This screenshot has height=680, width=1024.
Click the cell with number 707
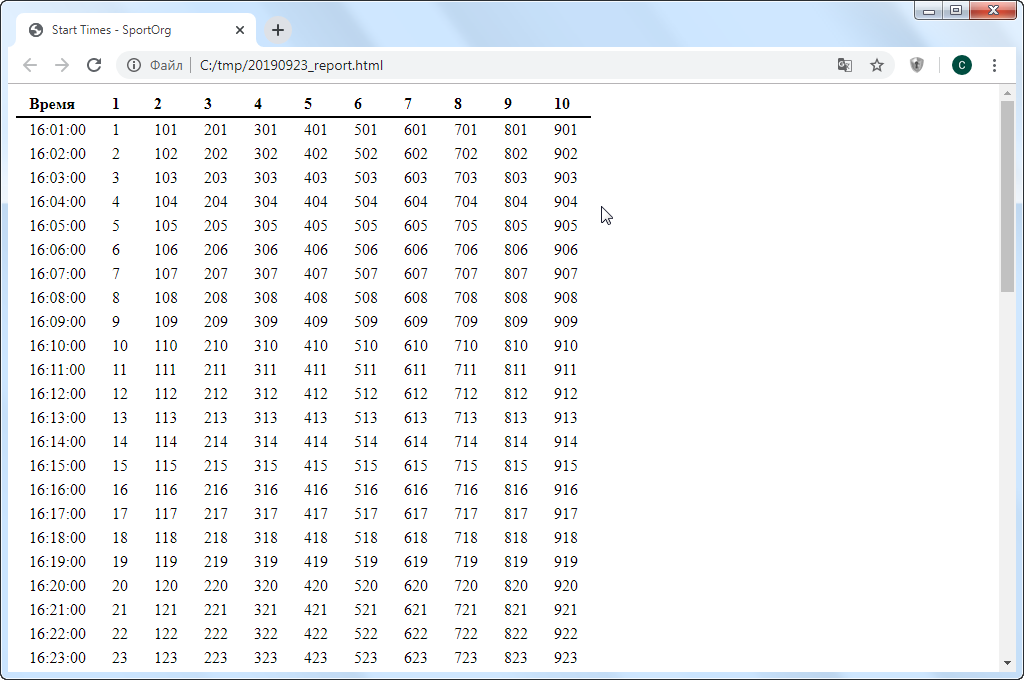466,274
